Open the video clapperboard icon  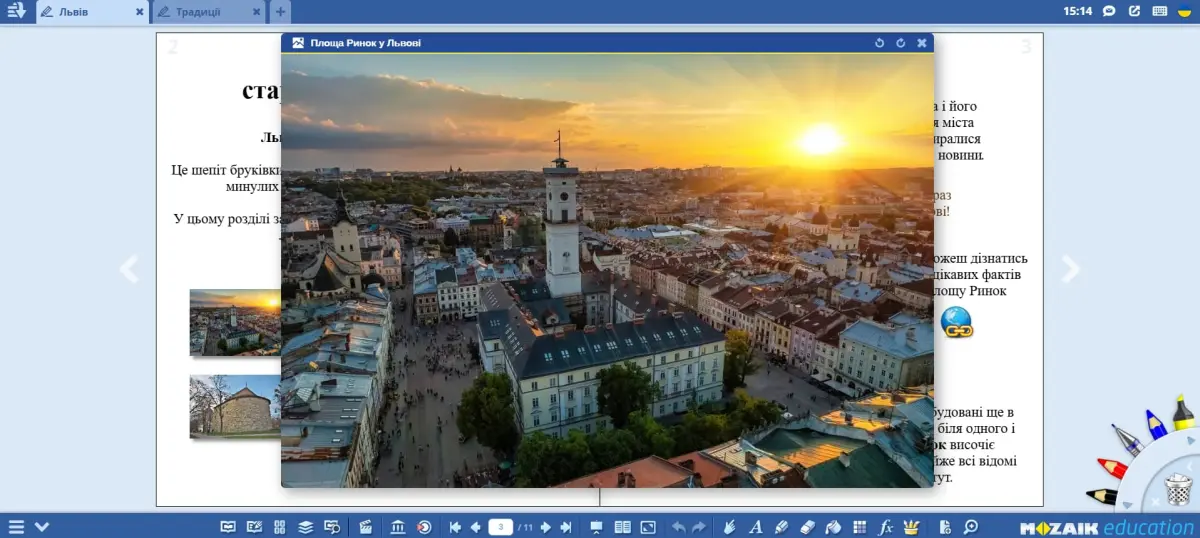366,526
